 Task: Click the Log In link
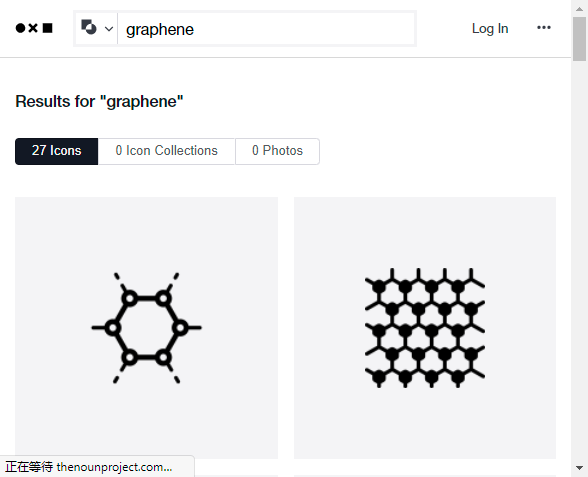[490, 28]
